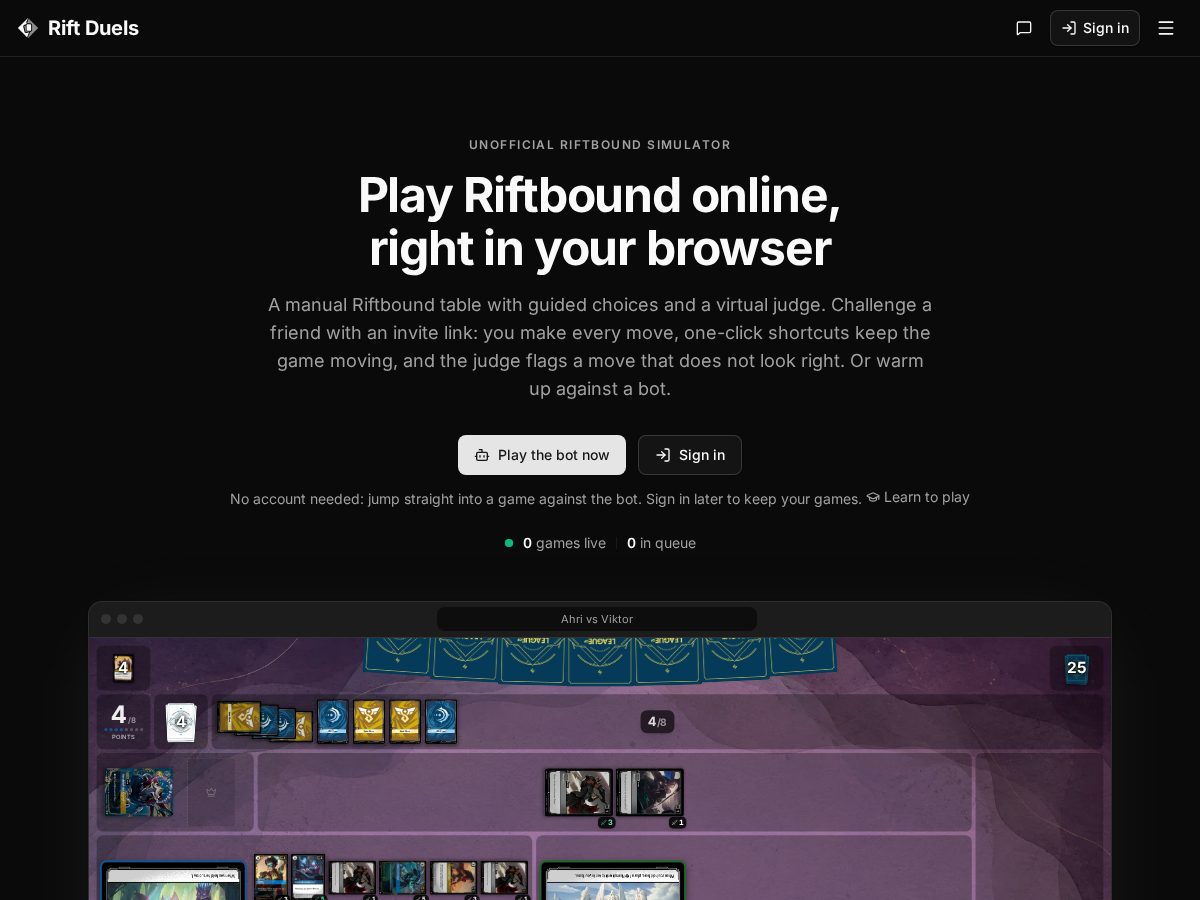The image size is (1200, 900).
Task: Click the 4/8 POINTS score panel
Action: pyautogui.click(x=123, y=722)
